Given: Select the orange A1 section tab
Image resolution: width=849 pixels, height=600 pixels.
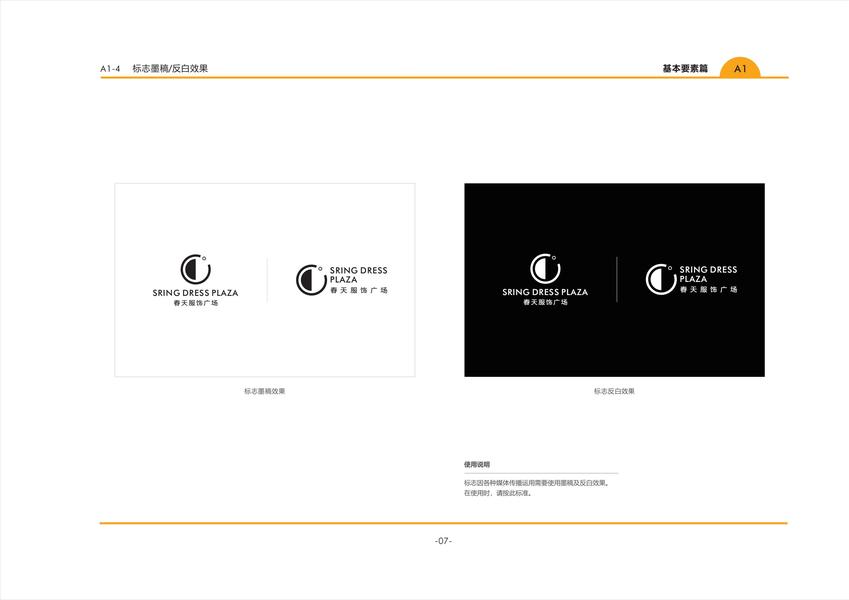Looking at the screenshot, I should (x=740, y=68).
